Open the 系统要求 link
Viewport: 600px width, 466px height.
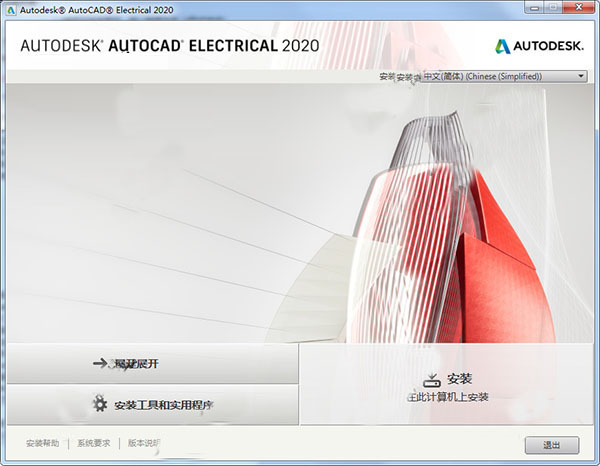point(92,443)
